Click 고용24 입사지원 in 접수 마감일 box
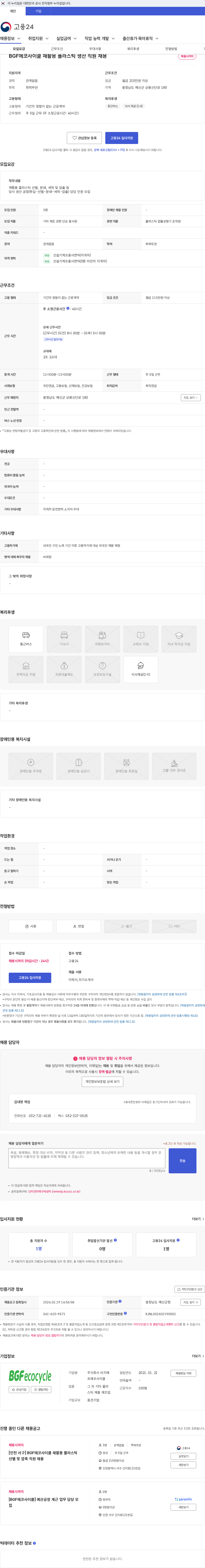This screenshot has height=1568, width=205. click(30, 978)
